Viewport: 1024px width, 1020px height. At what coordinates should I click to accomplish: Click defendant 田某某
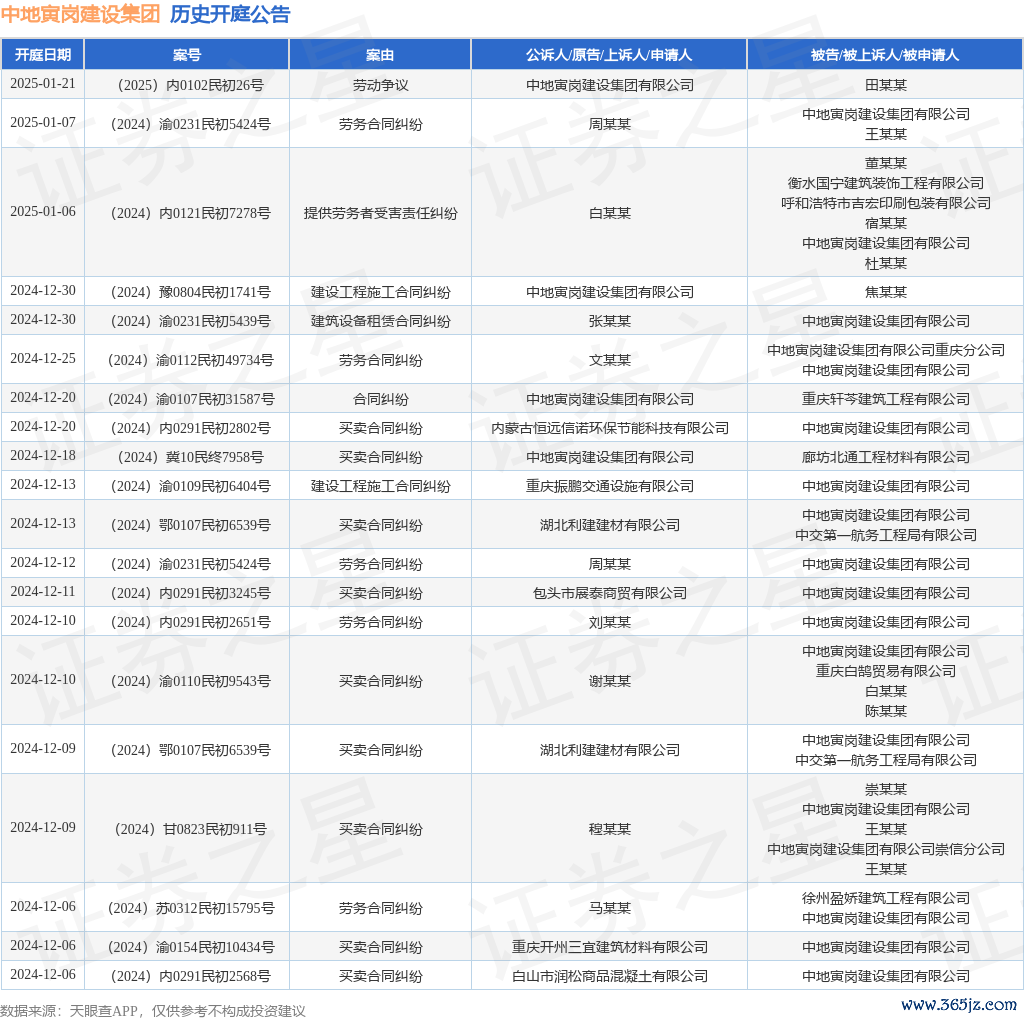tap(886, 85)
